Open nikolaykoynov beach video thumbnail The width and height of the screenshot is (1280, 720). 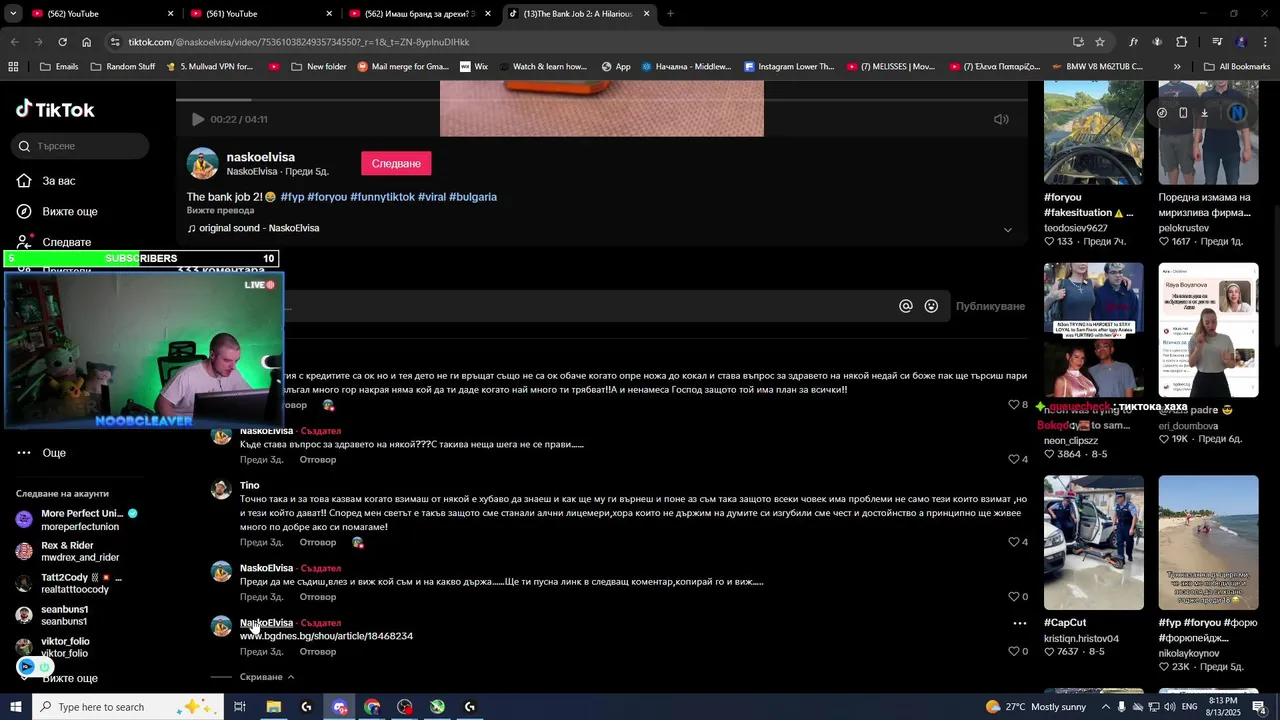click(1208, 542)
